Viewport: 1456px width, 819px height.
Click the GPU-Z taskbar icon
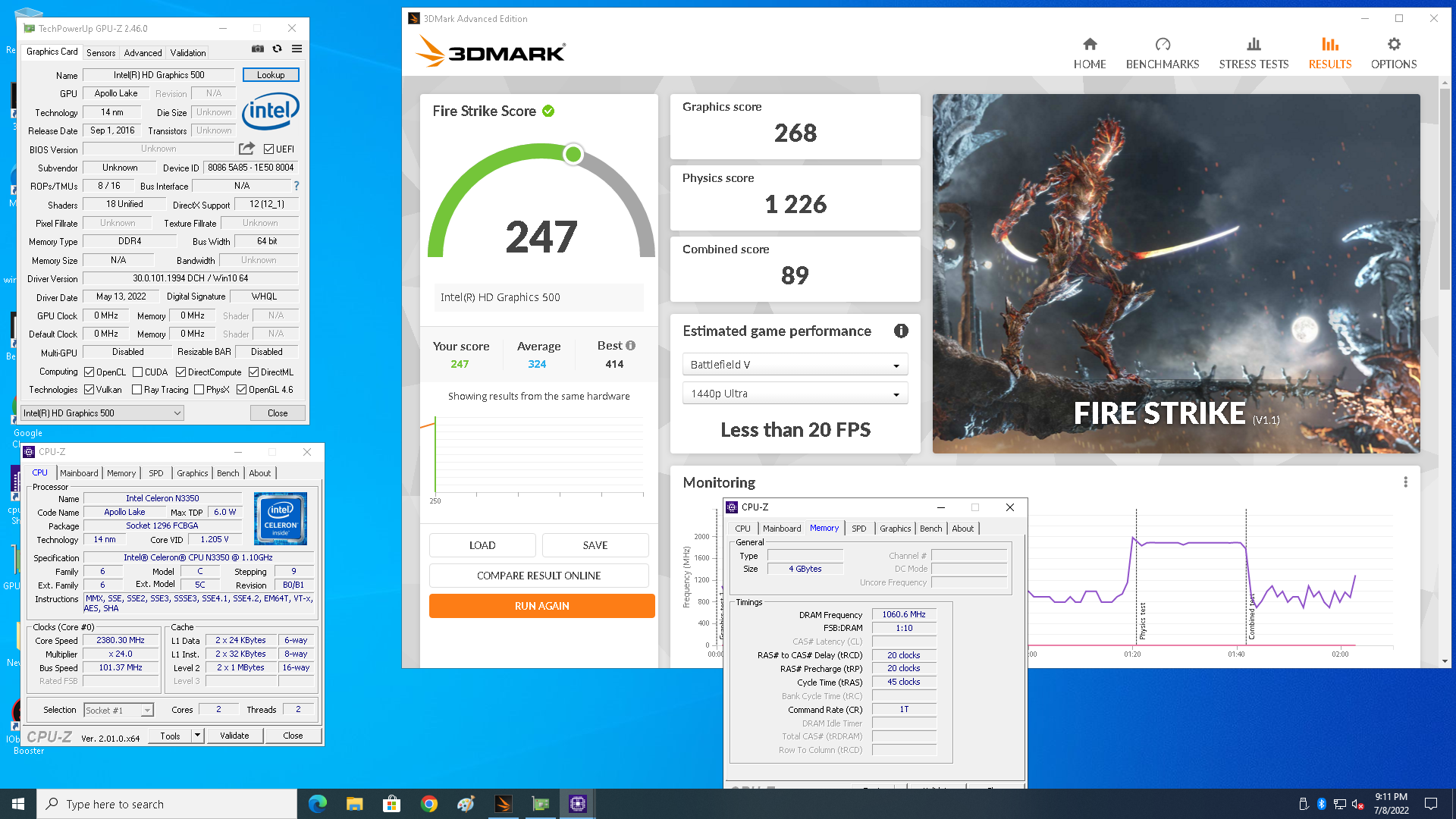click(540, 804)
